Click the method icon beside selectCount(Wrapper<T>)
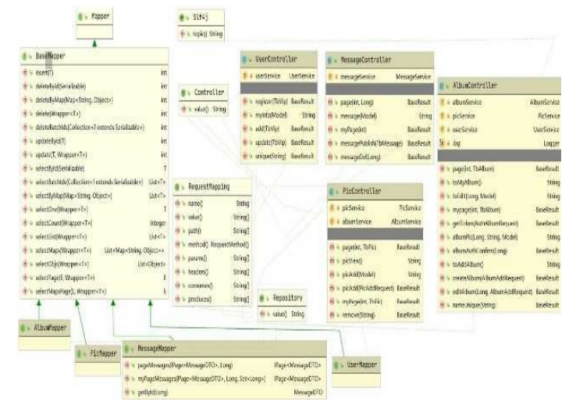 25,223
